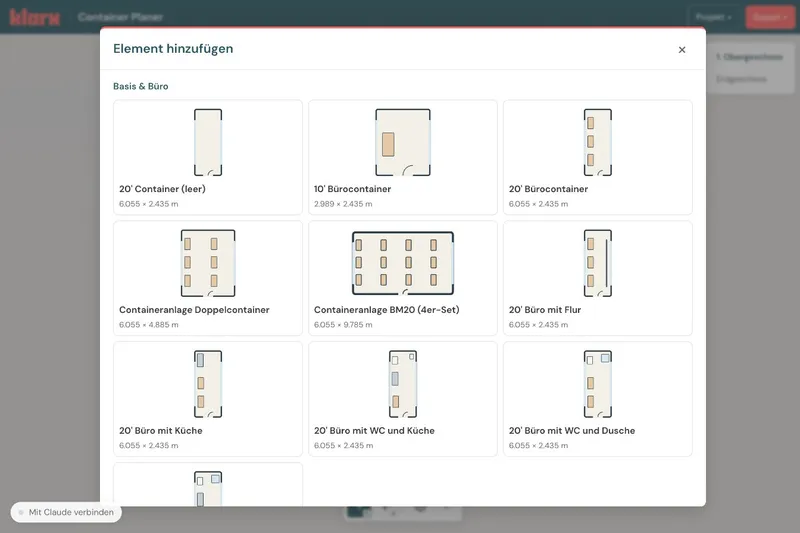Open the Projekt dropdown menu
This screenshot has height=533, width=800.
713,17
